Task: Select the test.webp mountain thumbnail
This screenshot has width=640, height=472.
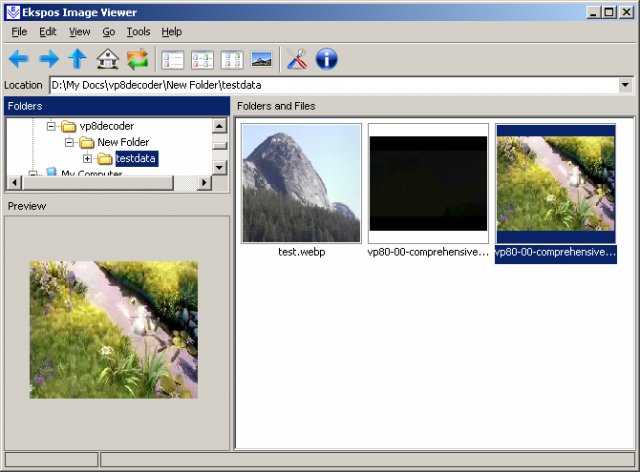Action: tap(301, 183)
